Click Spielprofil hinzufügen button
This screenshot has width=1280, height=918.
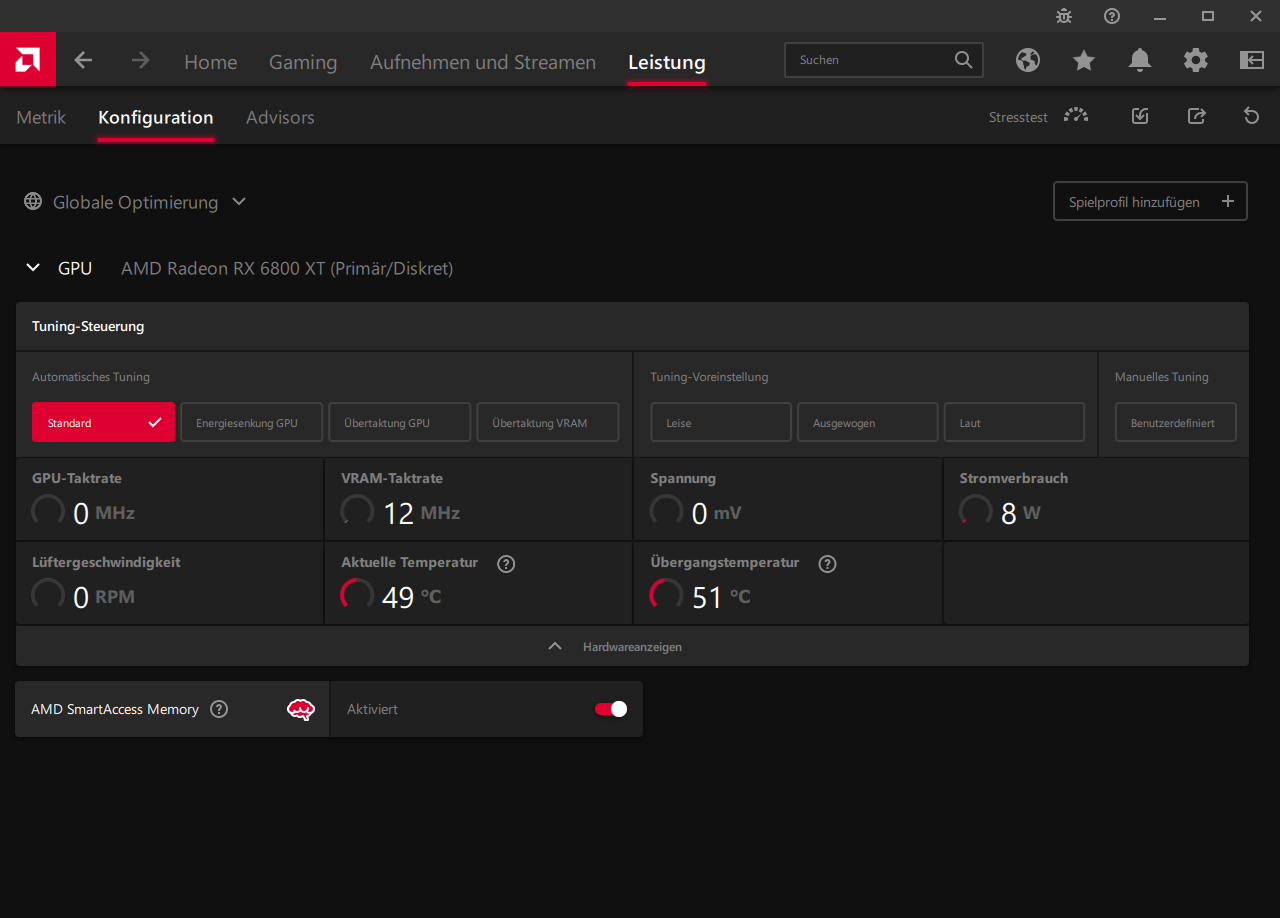point(1150,201)
